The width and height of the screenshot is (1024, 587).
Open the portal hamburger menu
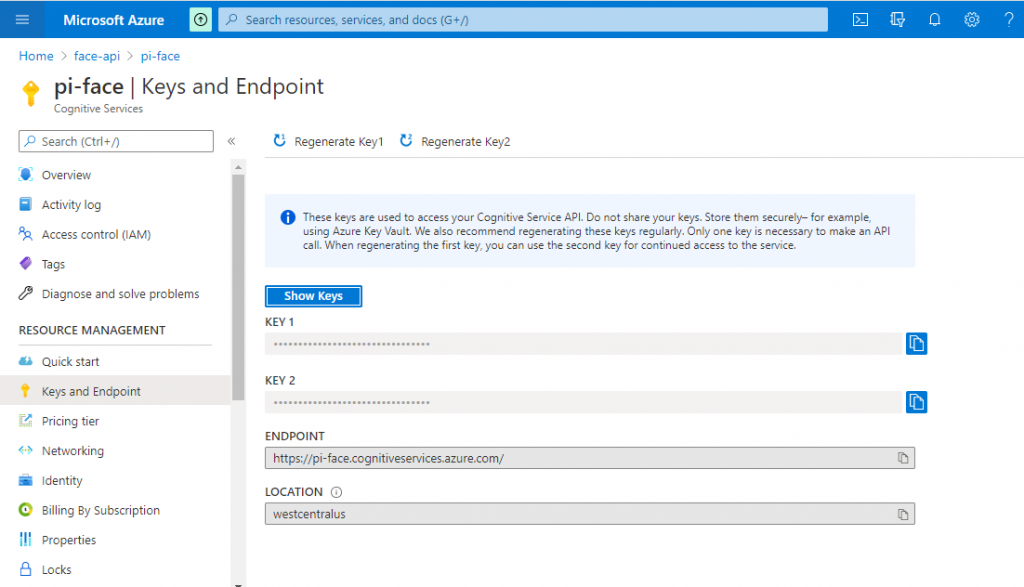point(22,19)
